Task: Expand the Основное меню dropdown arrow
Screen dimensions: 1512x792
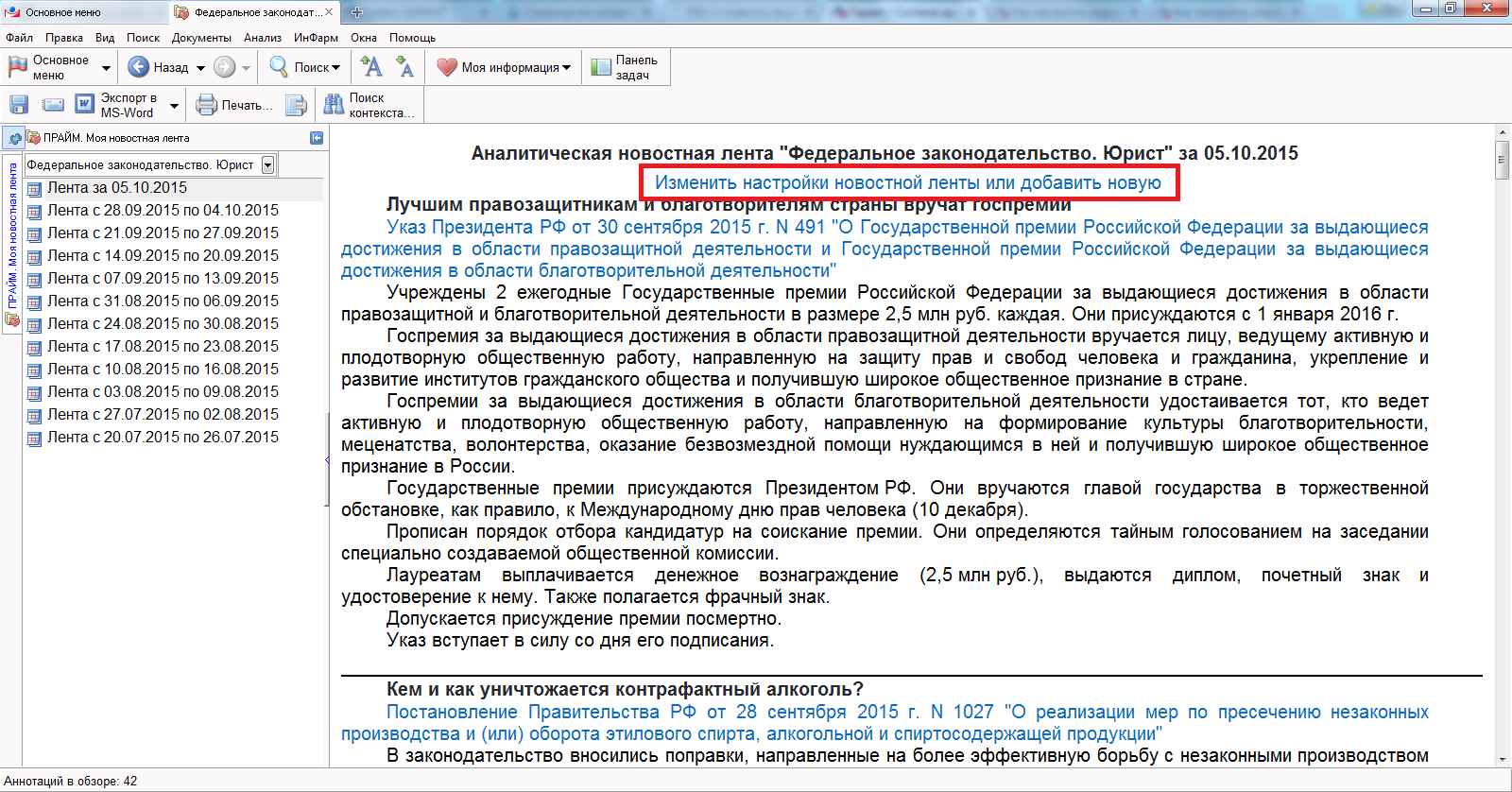Action: coord(106,68)
